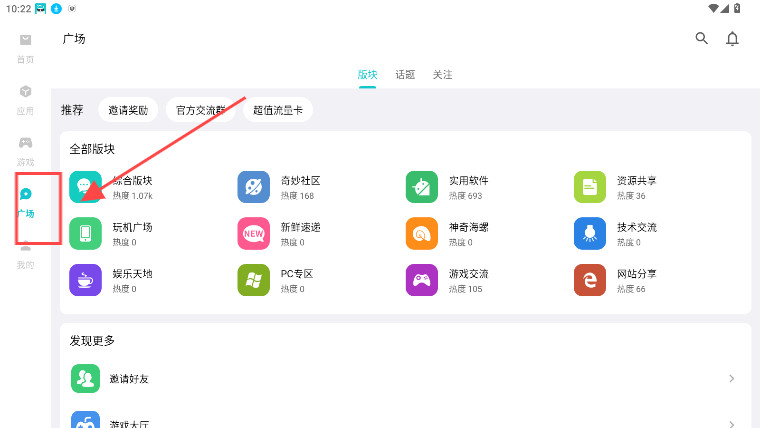Click the search magnifier icon

(x=701, y=38)
